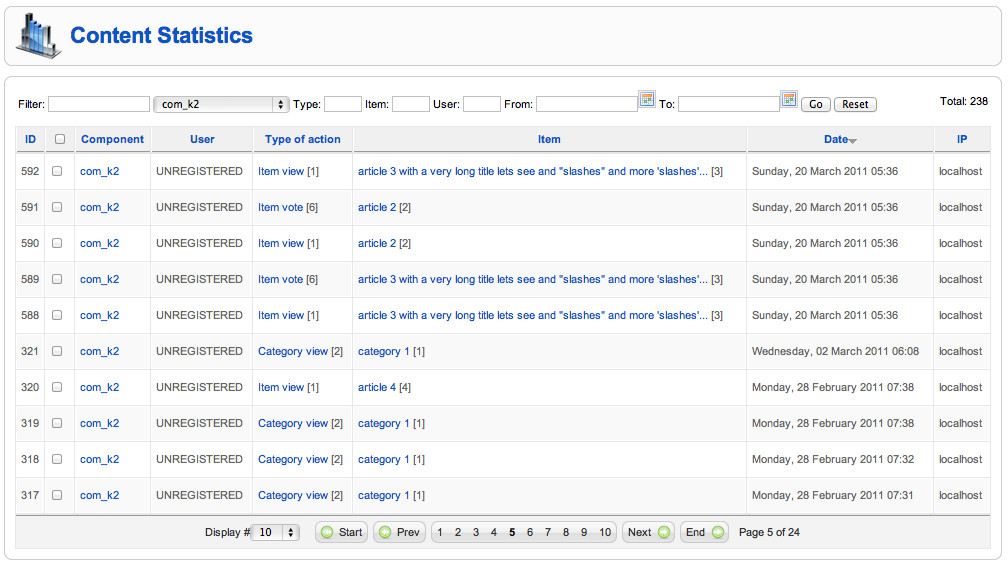
Task: Click the Content Statistics chart logo
Action: pyautogui.click(x=38, y=36)
